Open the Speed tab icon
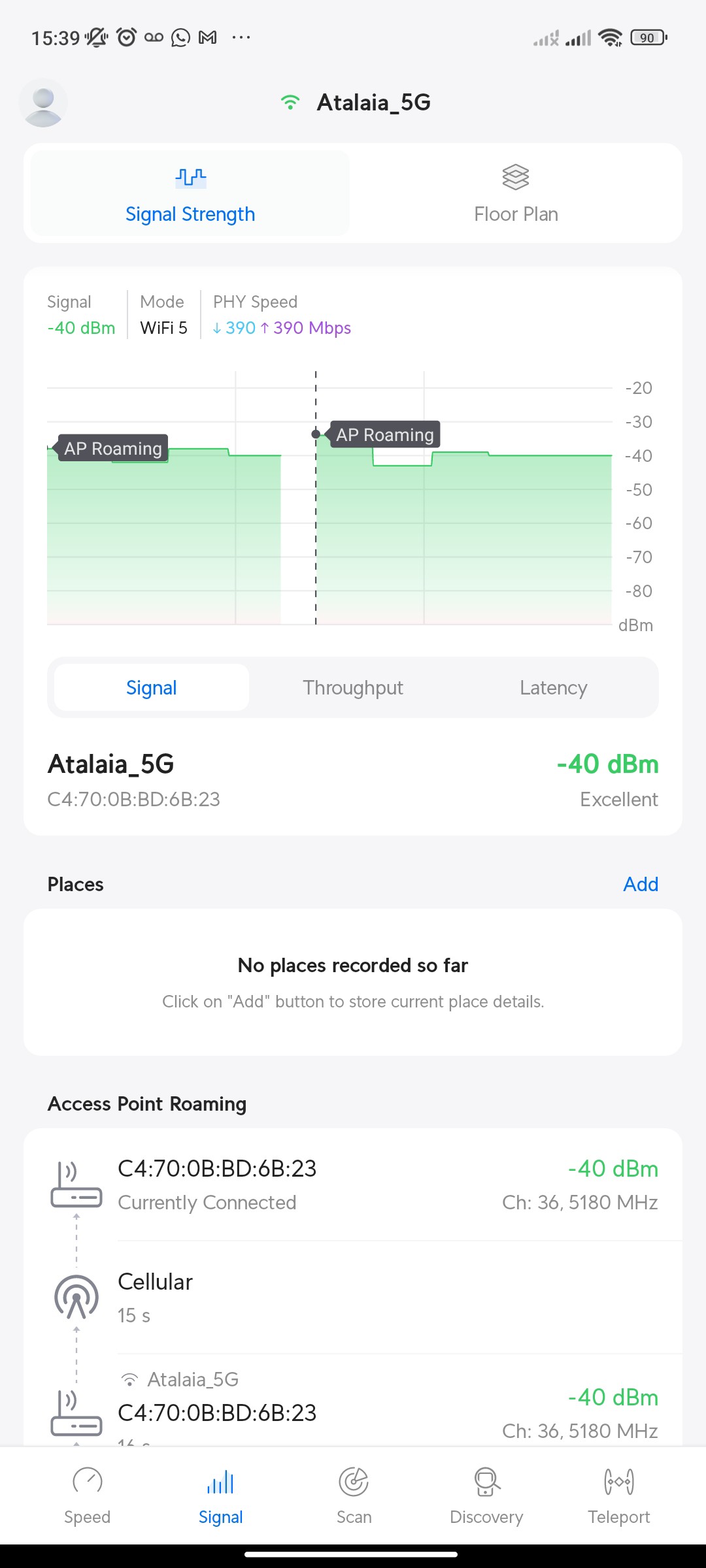This screenshot has height=1568, width=706. [x=87, y=1482]
